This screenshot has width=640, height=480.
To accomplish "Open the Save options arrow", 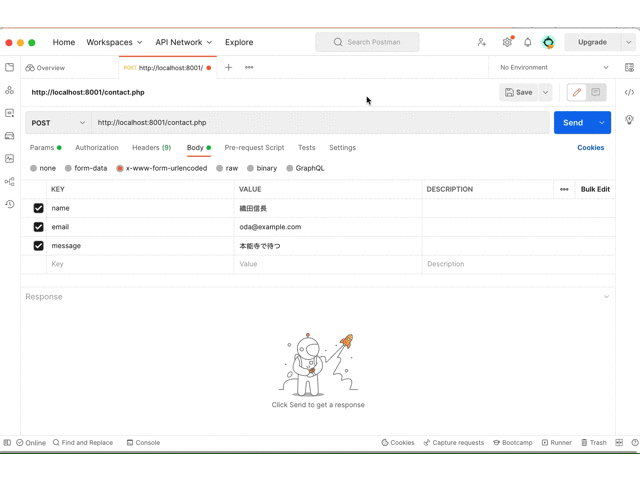I will pos(545,92).
